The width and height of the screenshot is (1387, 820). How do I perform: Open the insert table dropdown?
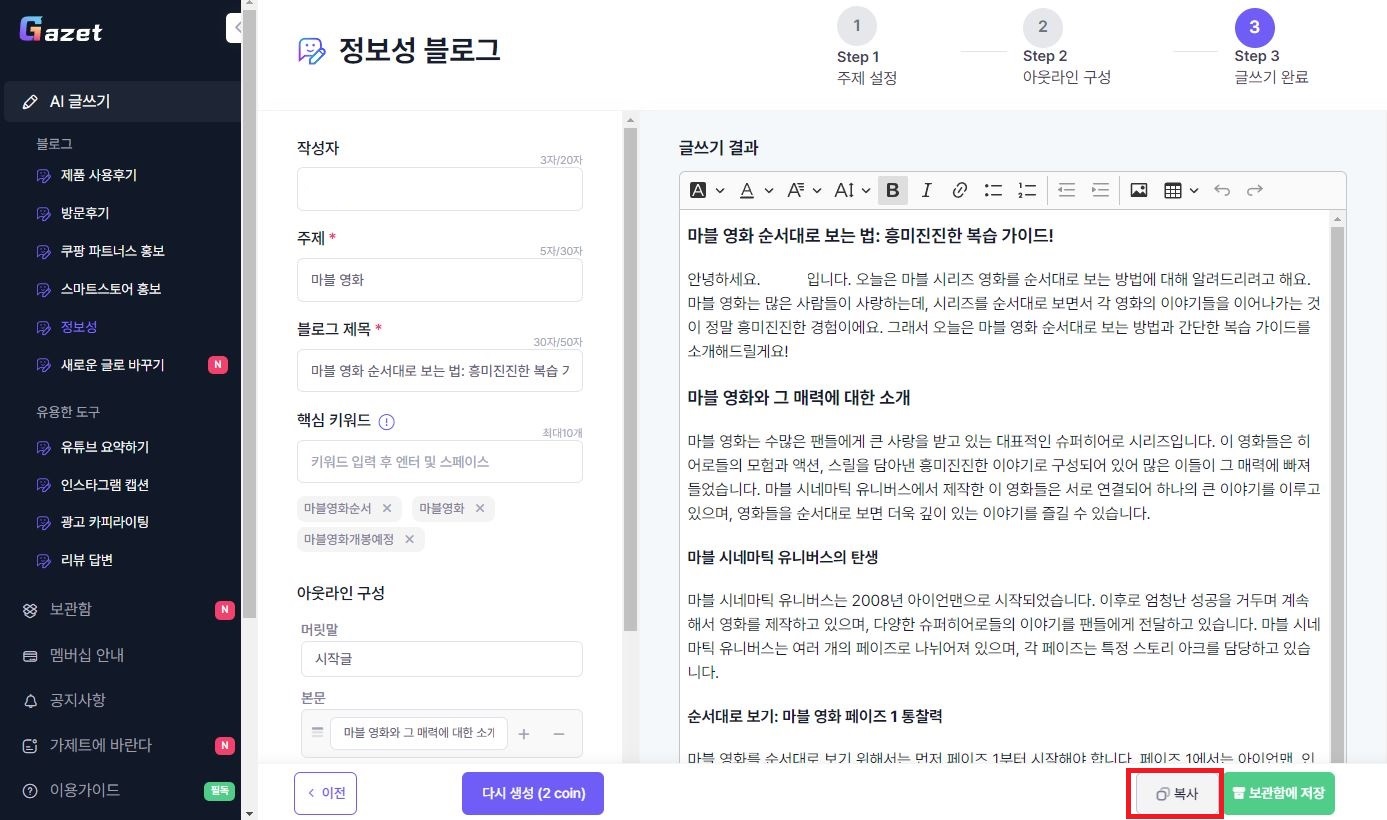[x=1180, y=190]
